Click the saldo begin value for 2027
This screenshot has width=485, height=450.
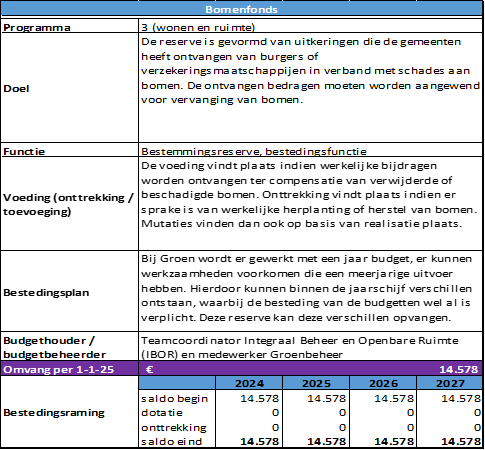(x=461, y=398)
